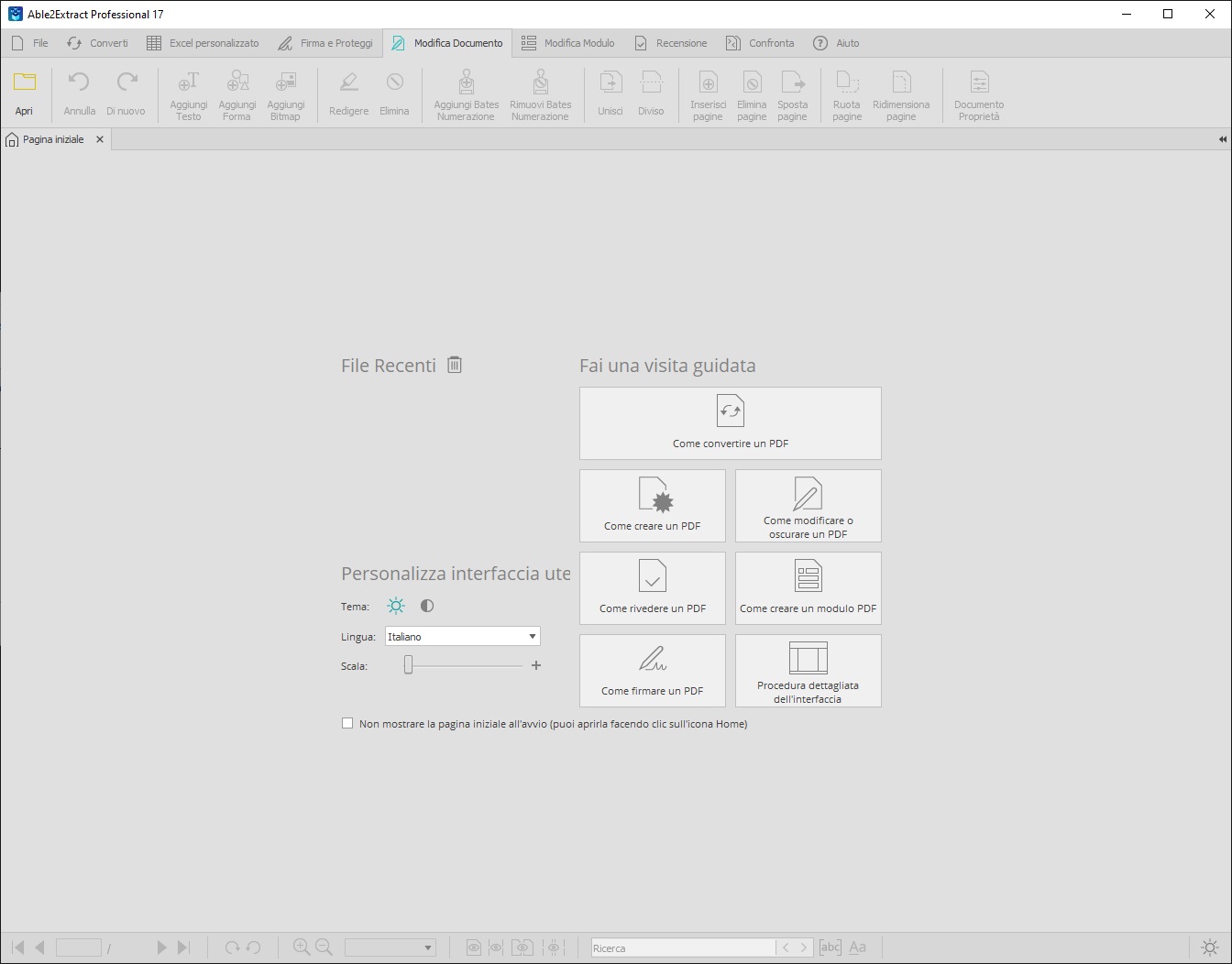This screenshot has width=1232, height=964.
Task: Click Rimuovi Bates Numerazione
Action: click(x=540, y=95)
